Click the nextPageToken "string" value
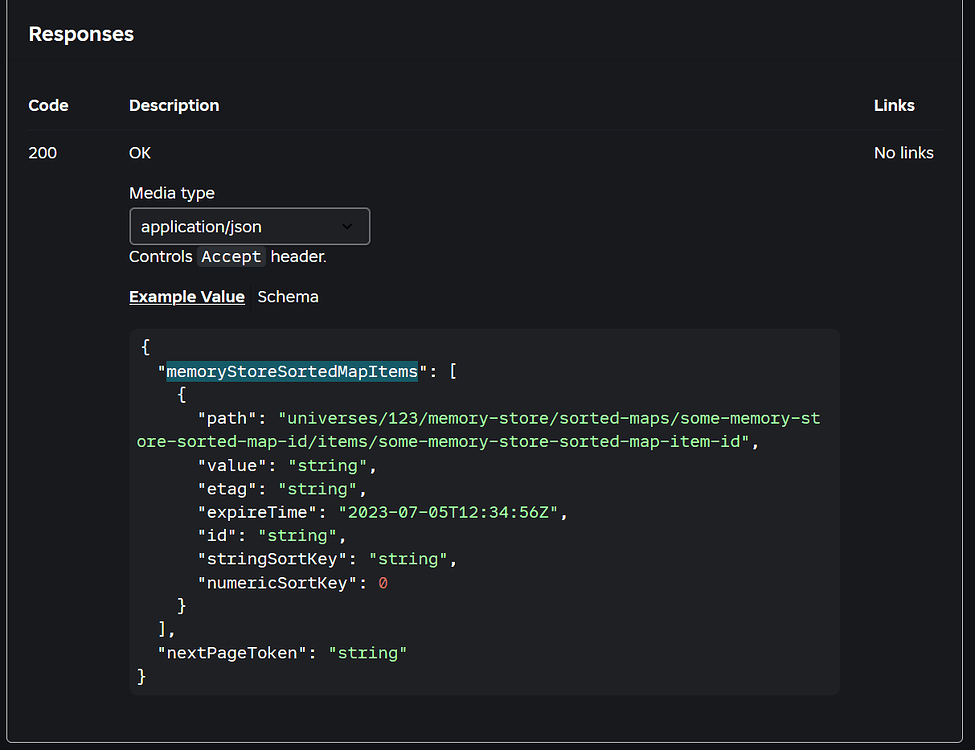 [x=367, y=653]
